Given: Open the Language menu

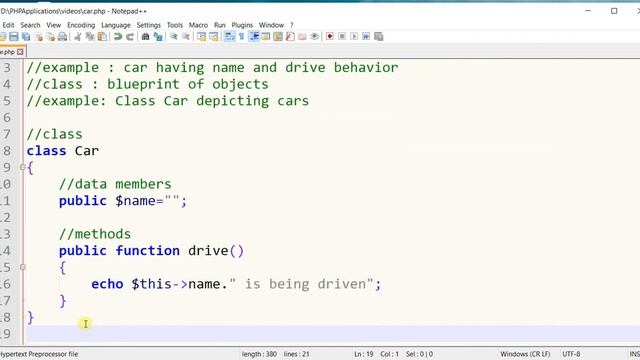Looking at the screenshot, I should (x=116, y=25).
